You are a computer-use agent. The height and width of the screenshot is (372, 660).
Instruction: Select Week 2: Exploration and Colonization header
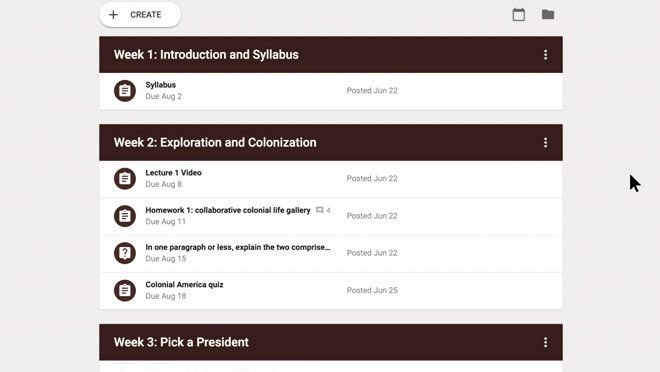pyautogui.click(x=215, y=143)
